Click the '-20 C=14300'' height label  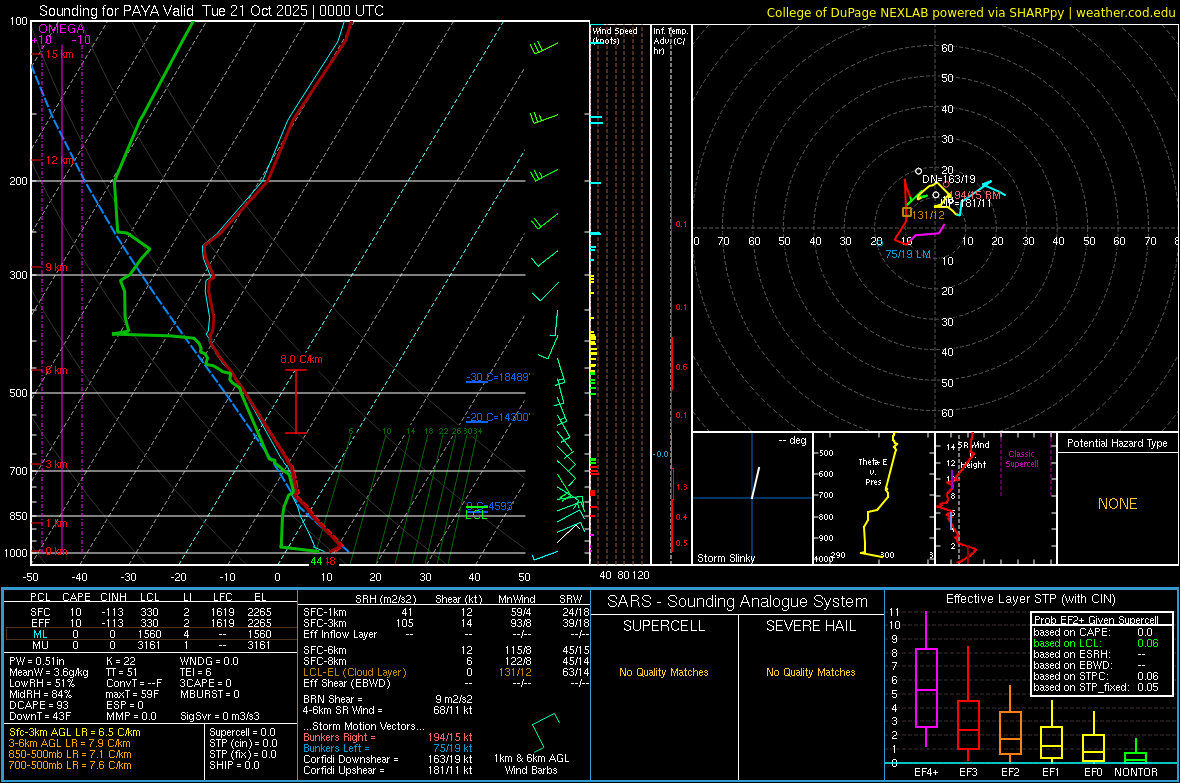(x=497, y=417)
